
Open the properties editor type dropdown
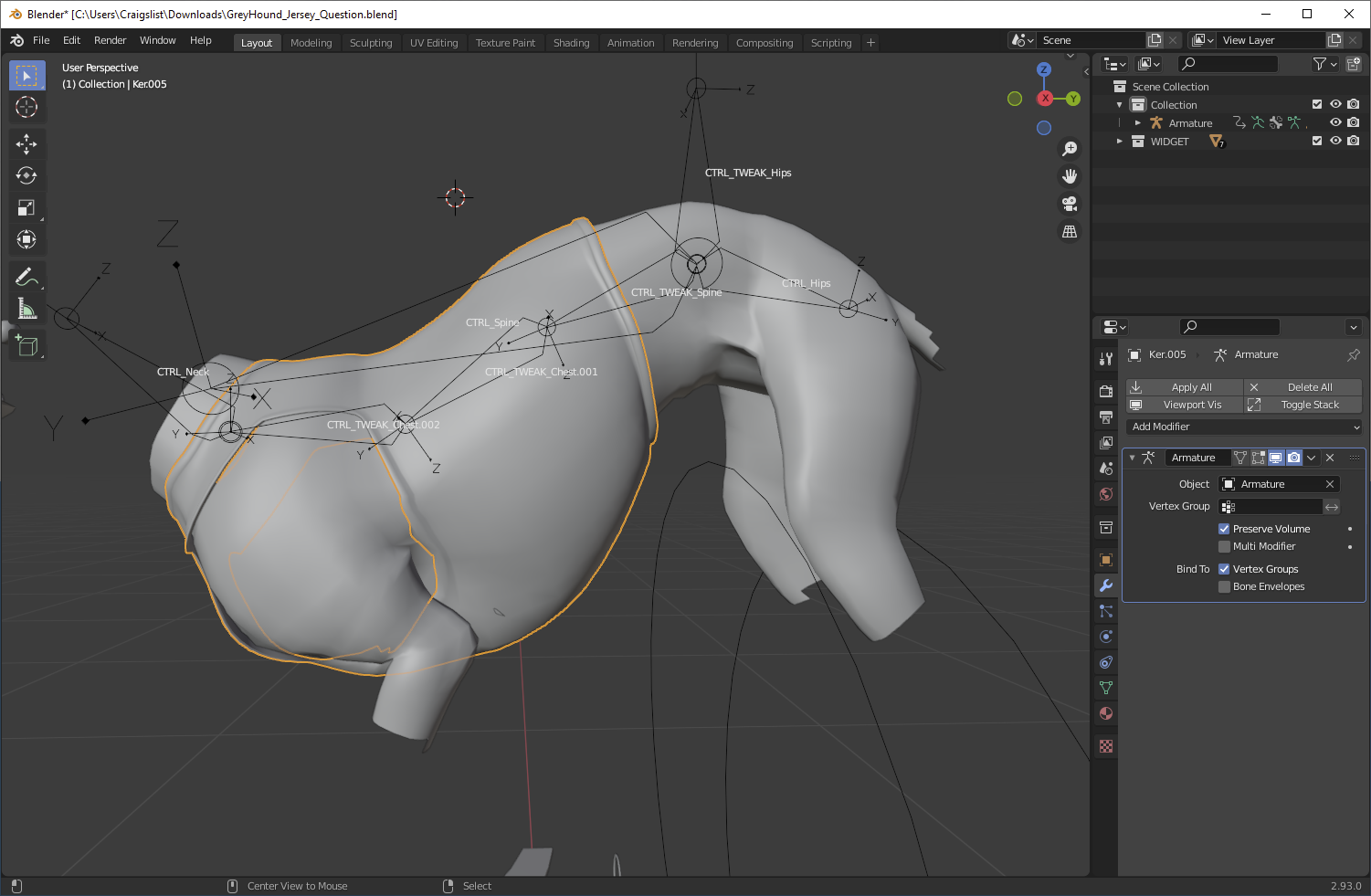1114,327
